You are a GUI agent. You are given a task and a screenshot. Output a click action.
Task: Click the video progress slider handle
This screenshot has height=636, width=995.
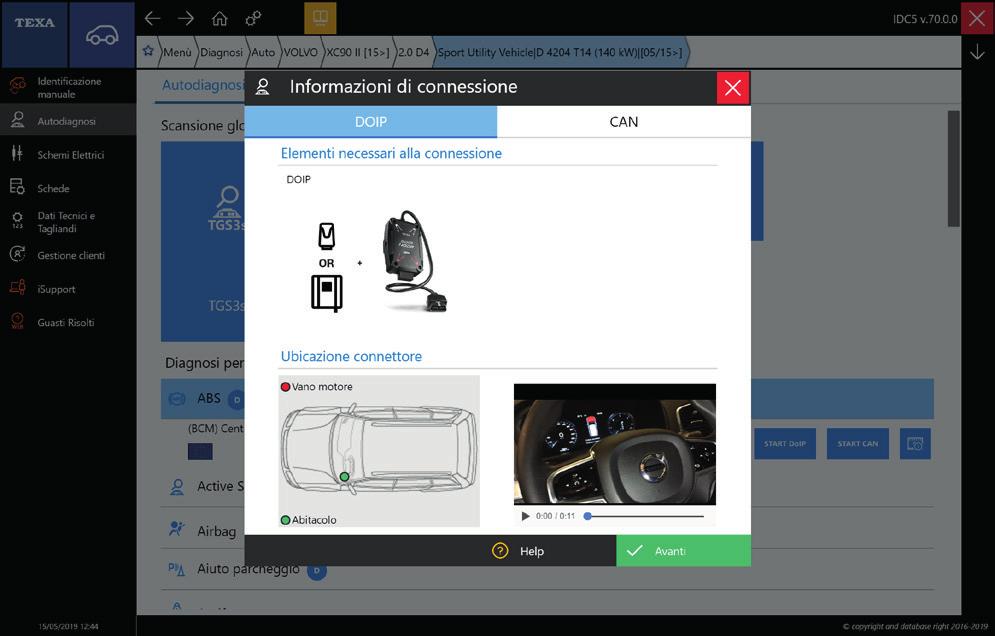(588, 516)
